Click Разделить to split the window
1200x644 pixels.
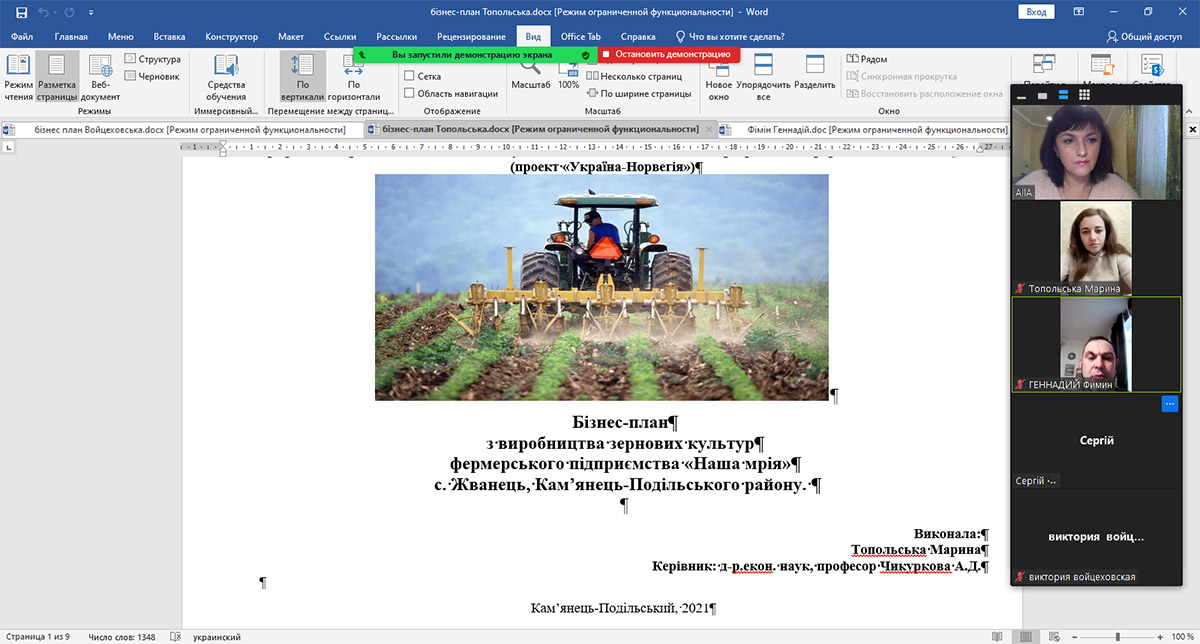coord(814,76)
